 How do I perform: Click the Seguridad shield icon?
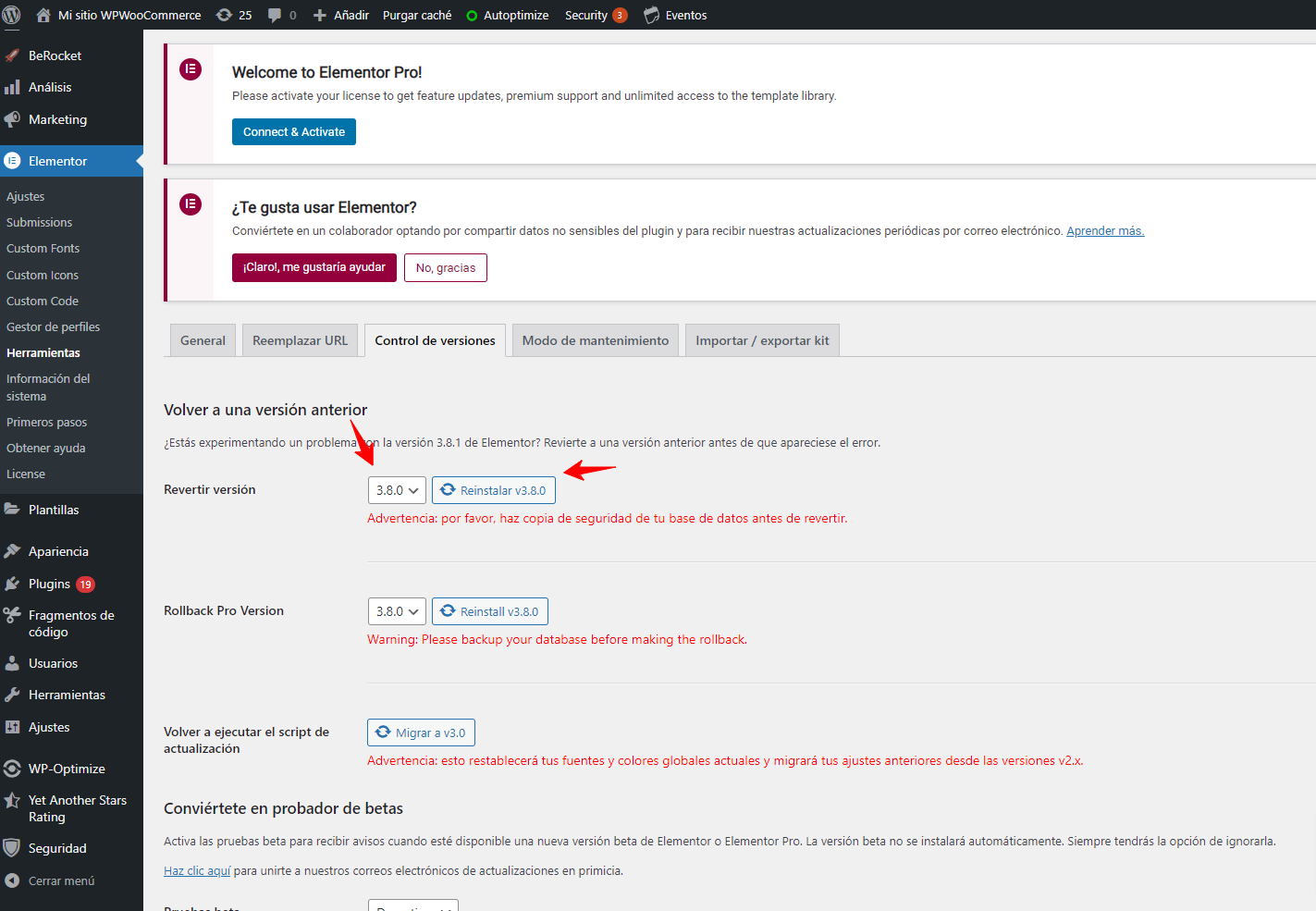12,848
